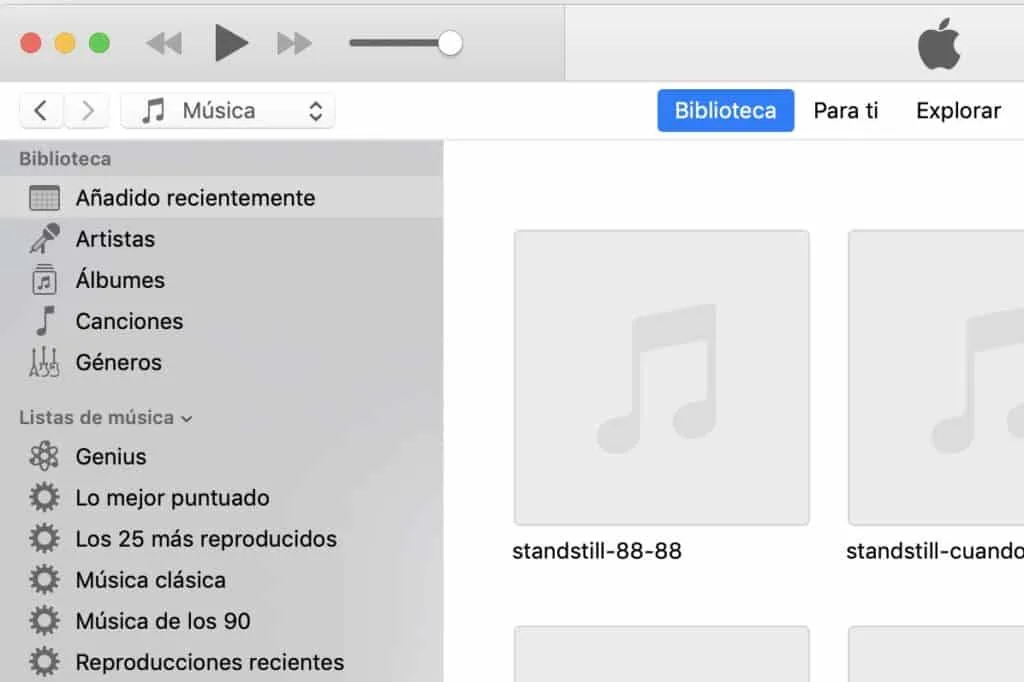Open the Música media type dropdown
Image resolution: width=1024 pixels, height=682 pixels.
pos(227,110)
